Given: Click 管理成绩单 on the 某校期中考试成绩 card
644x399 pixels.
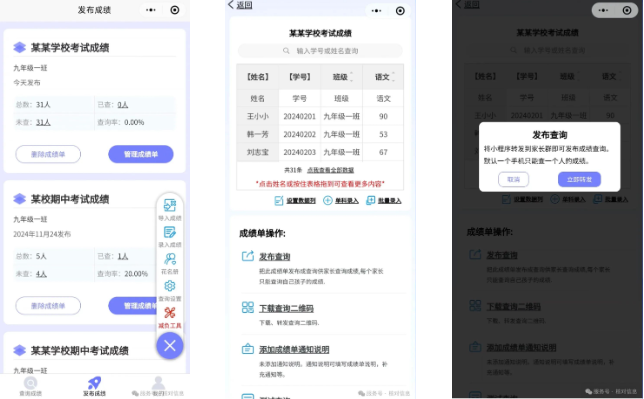Looking at the screenshot, I should (133, 306).
